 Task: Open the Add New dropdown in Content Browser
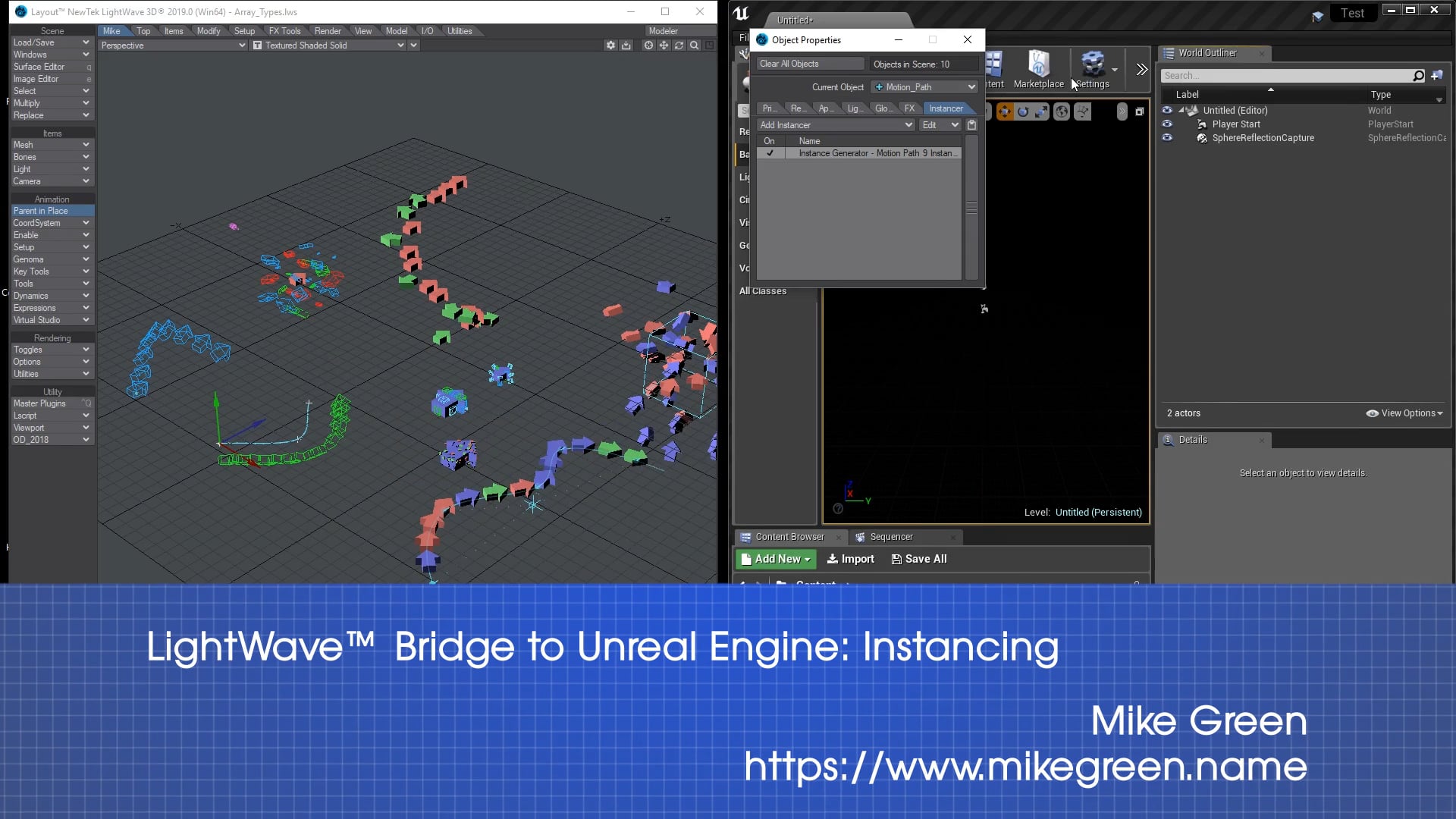(x=776, y=560)
